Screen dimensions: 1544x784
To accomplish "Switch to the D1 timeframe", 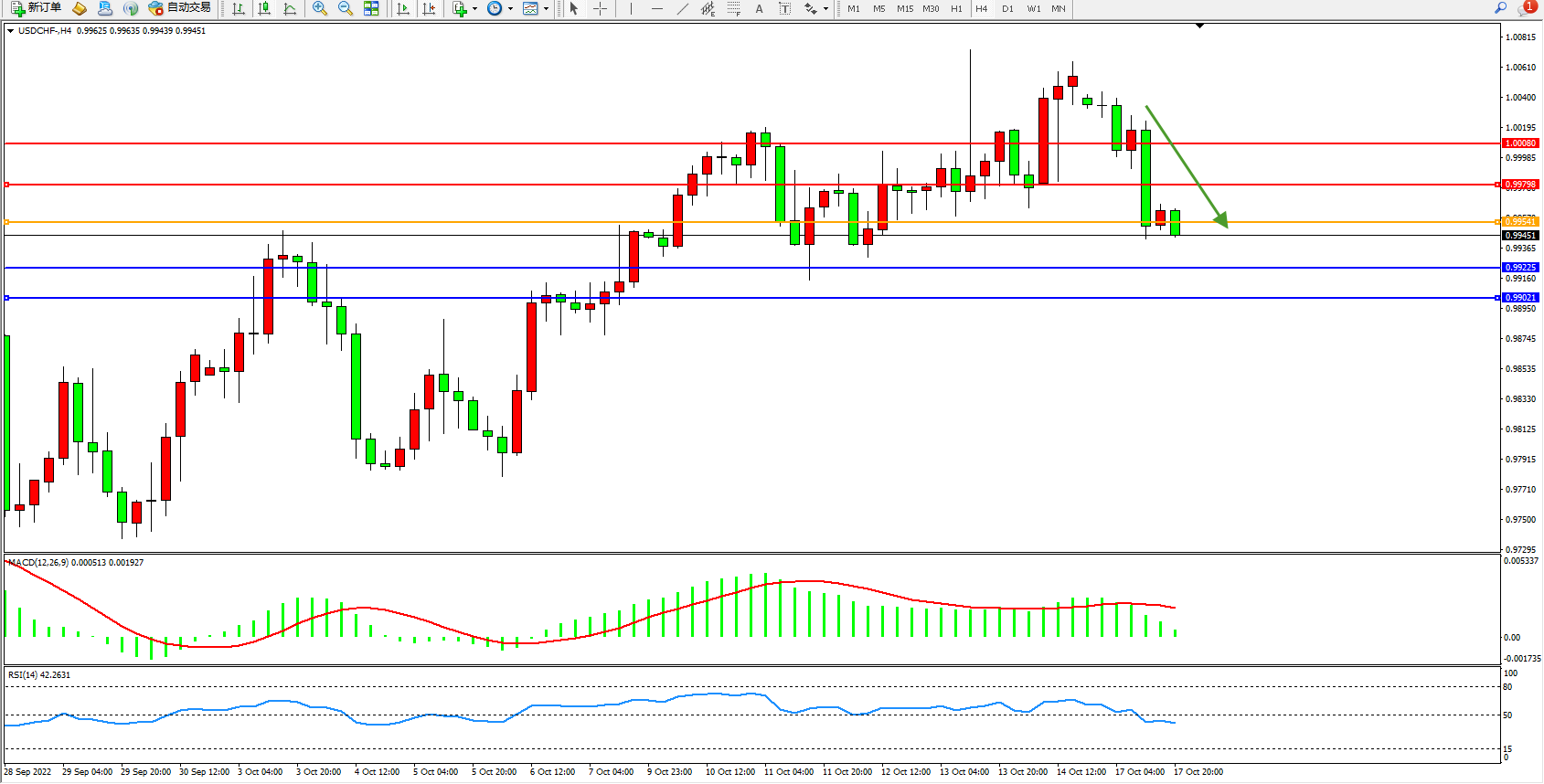I will click(1007, 8).
